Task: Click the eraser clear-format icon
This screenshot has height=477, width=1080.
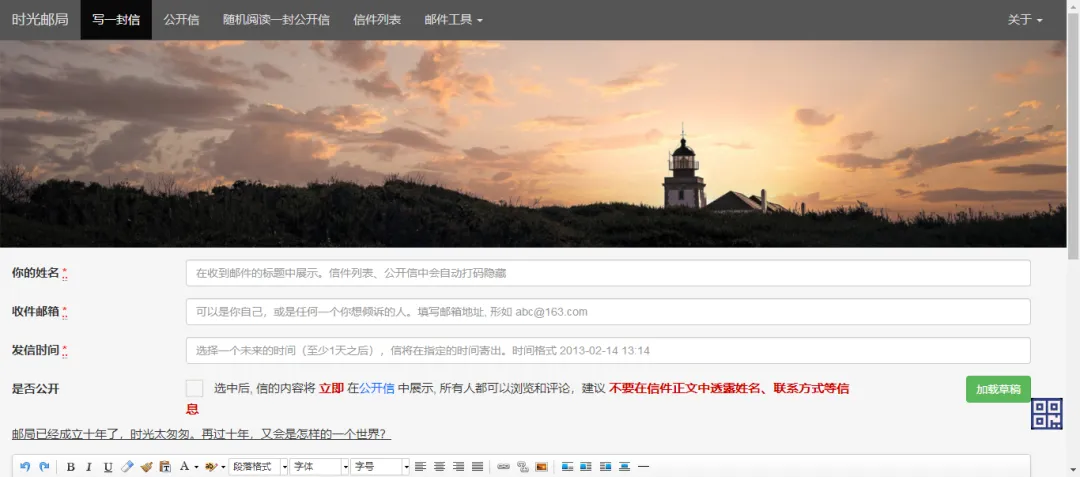Action: (x=127, y=467)
